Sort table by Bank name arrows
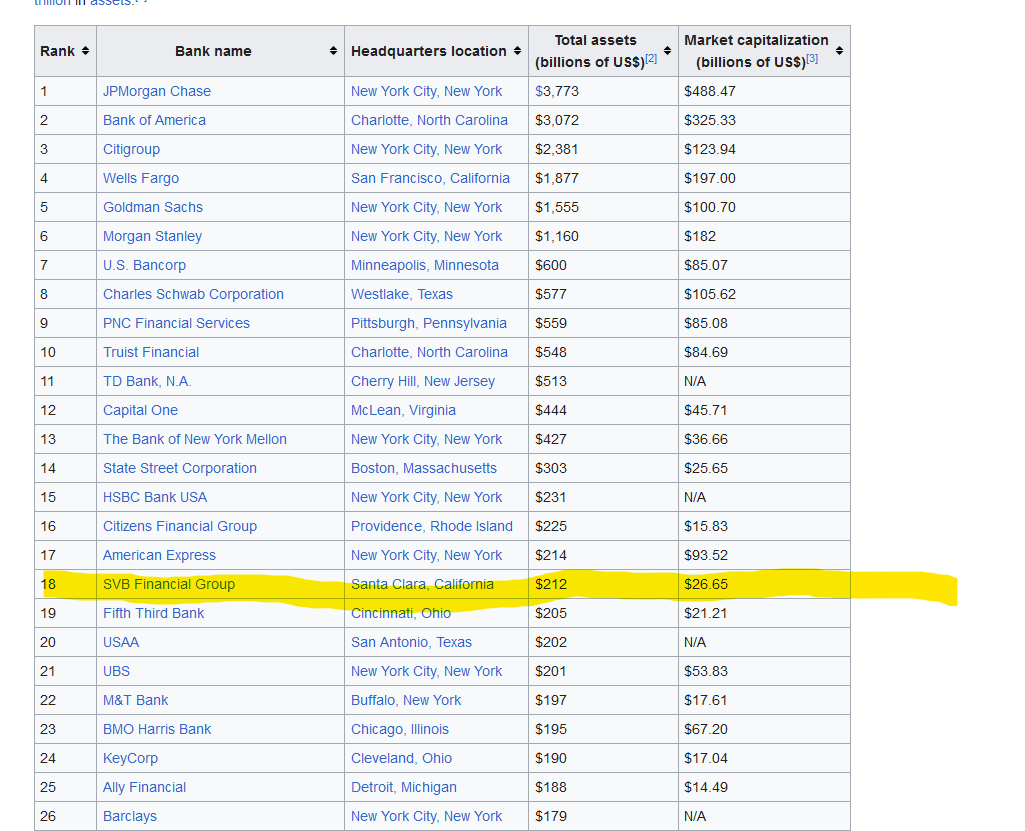This screenshot has width=1025, height=831. [x=333, y=51]
